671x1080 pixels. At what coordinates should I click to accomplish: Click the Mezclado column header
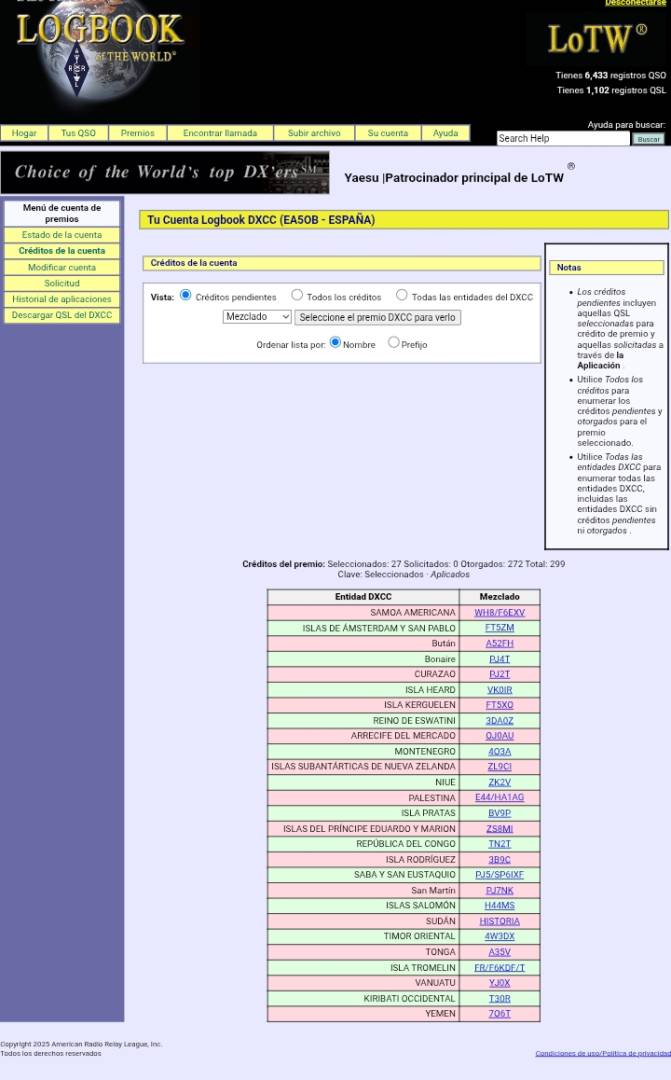pos(499,596)
